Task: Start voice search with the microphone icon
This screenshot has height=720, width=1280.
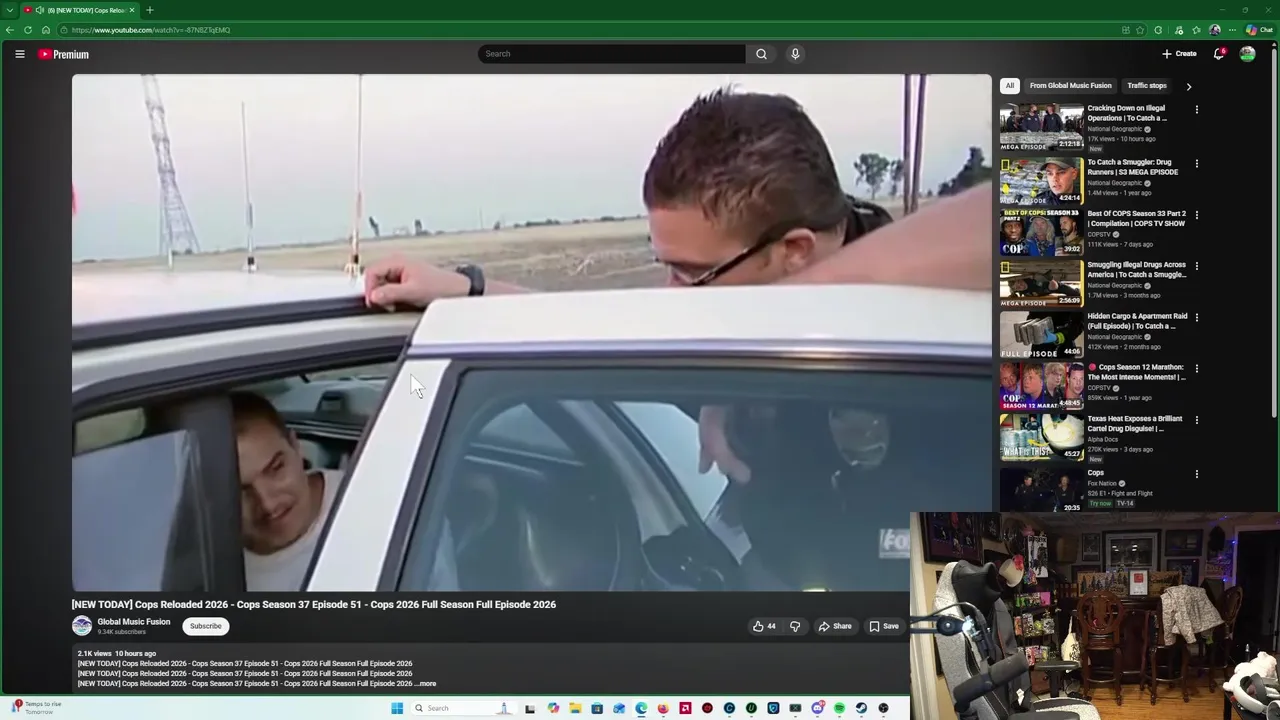Action: [795, 54]
